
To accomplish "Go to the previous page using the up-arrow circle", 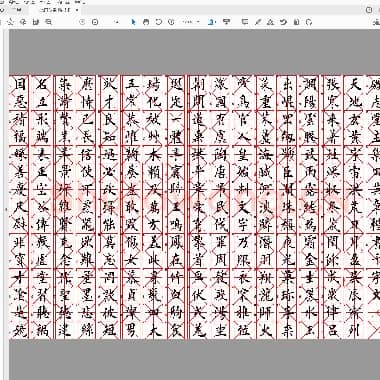I will coord(82,22).
